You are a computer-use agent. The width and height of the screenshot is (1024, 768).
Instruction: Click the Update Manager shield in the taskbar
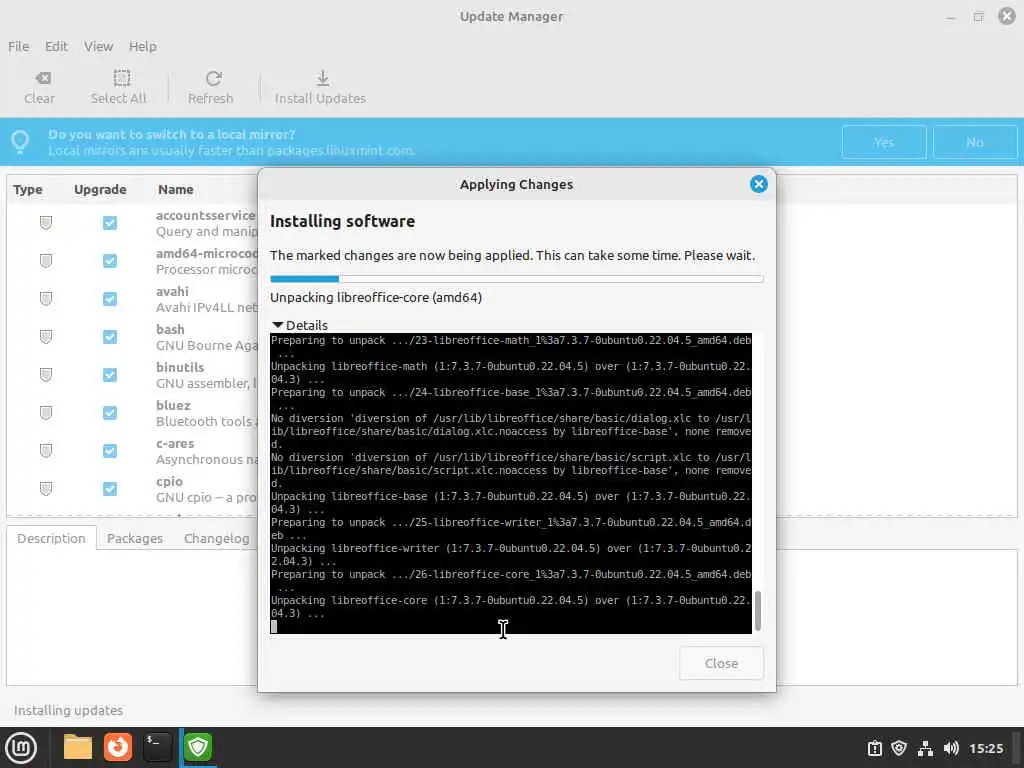(x=198, y=747)
